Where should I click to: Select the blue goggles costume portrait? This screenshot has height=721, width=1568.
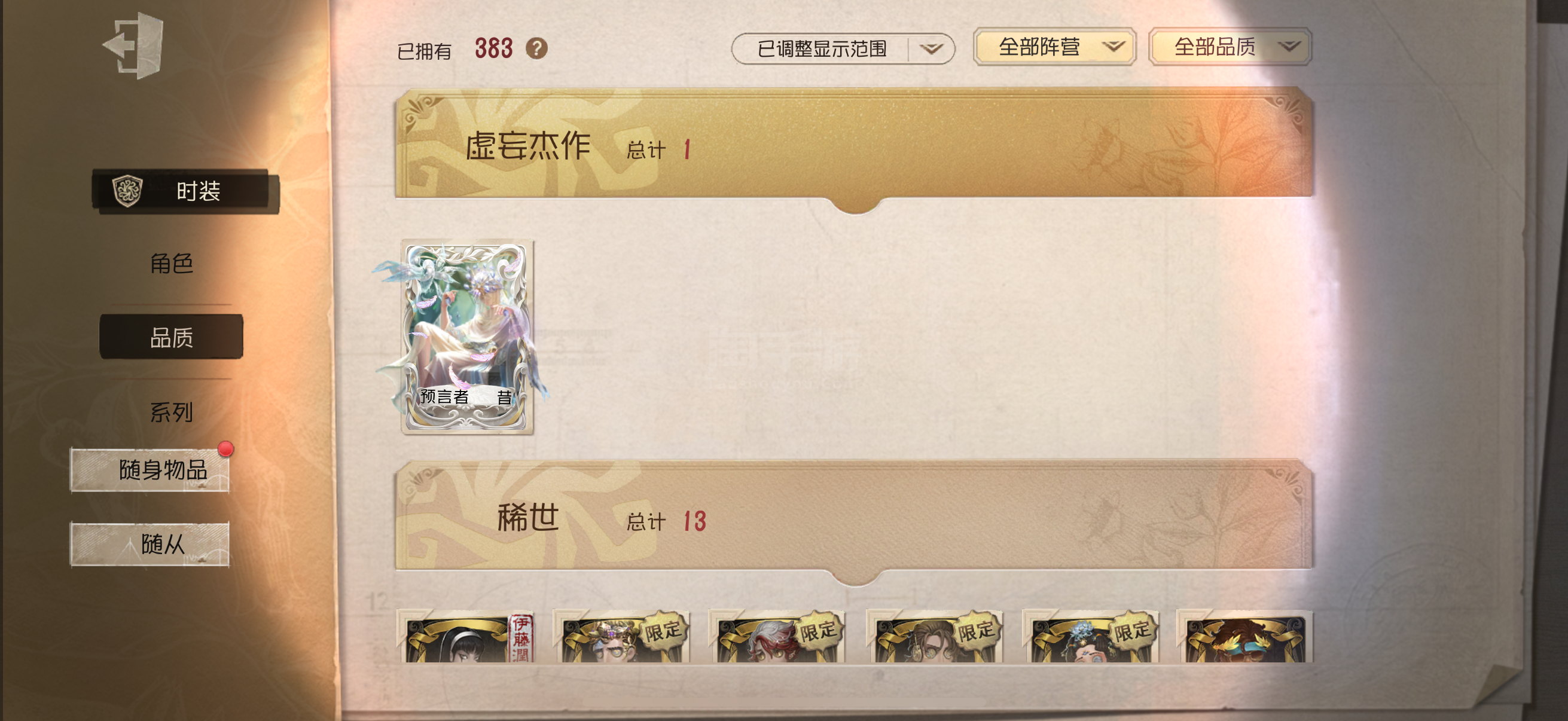tap(1245, 637)
